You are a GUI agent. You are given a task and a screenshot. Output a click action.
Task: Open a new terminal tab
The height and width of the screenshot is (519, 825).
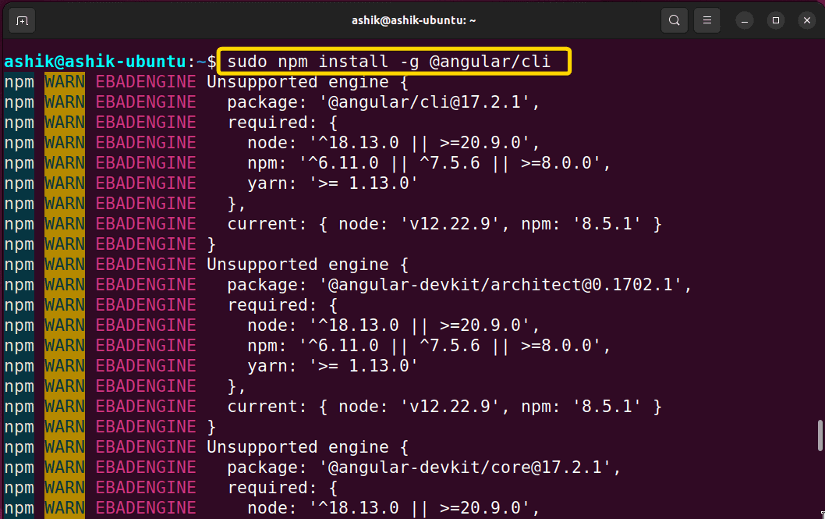coord(22,21)
